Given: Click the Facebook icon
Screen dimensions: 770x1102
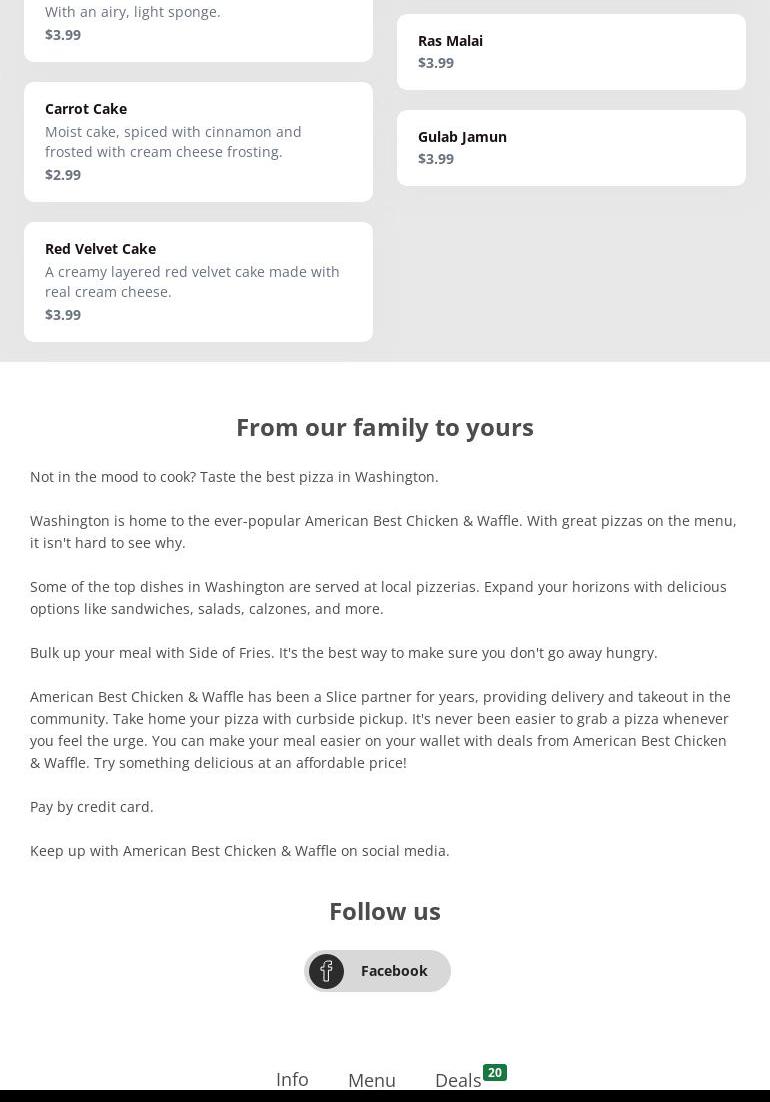Looking at the screenshot, I should (326, 971).
